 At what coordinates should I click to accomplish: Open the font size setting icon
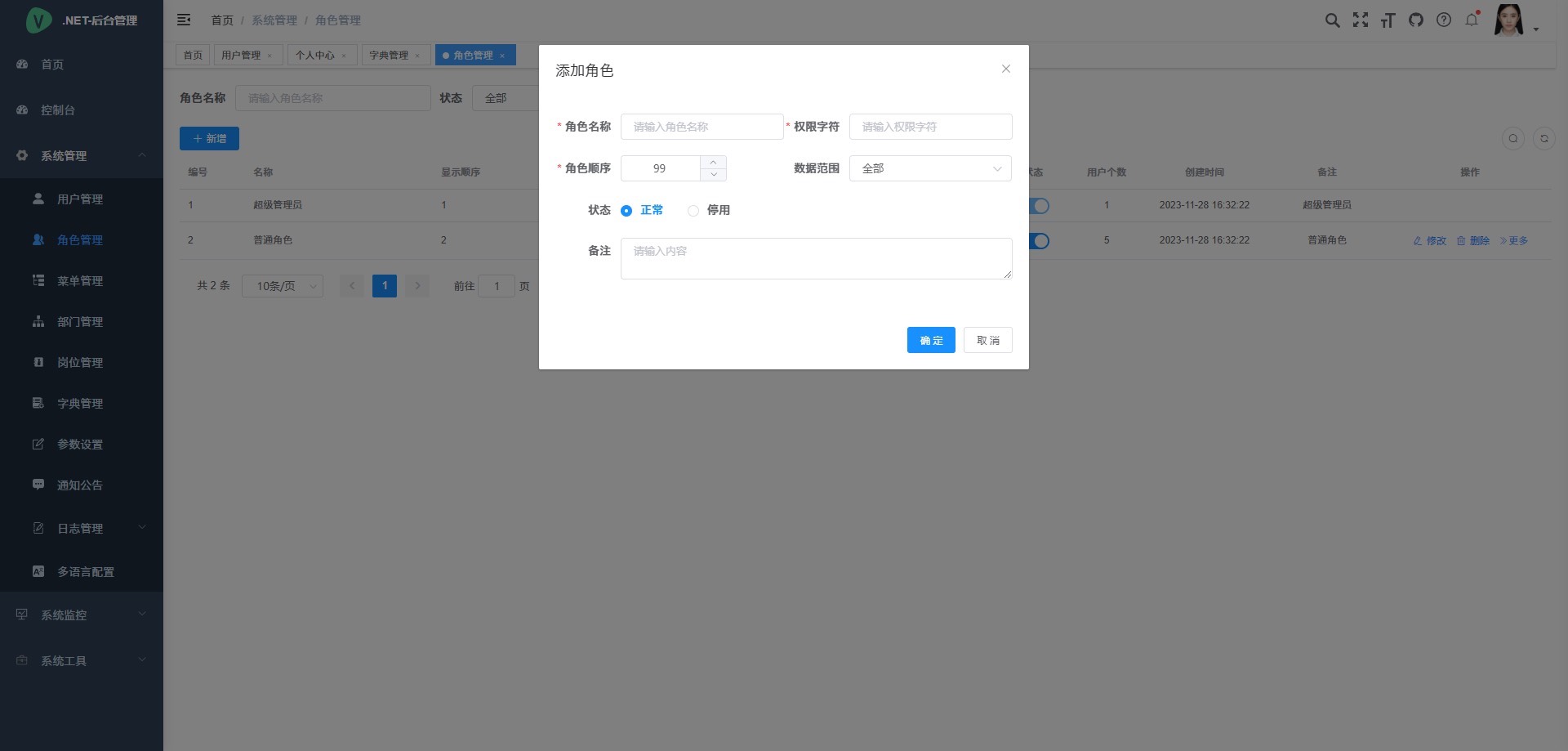[x=1388, y=20]
